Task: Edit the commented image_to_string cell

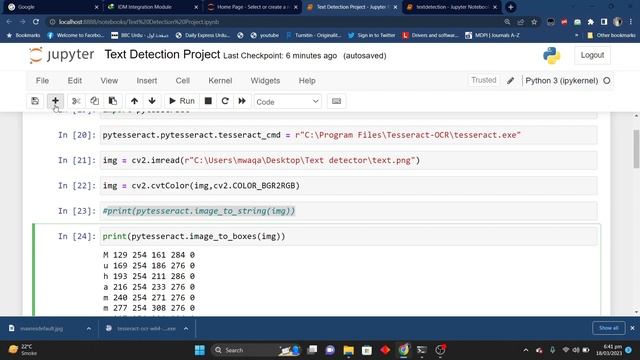Action: 349,211
